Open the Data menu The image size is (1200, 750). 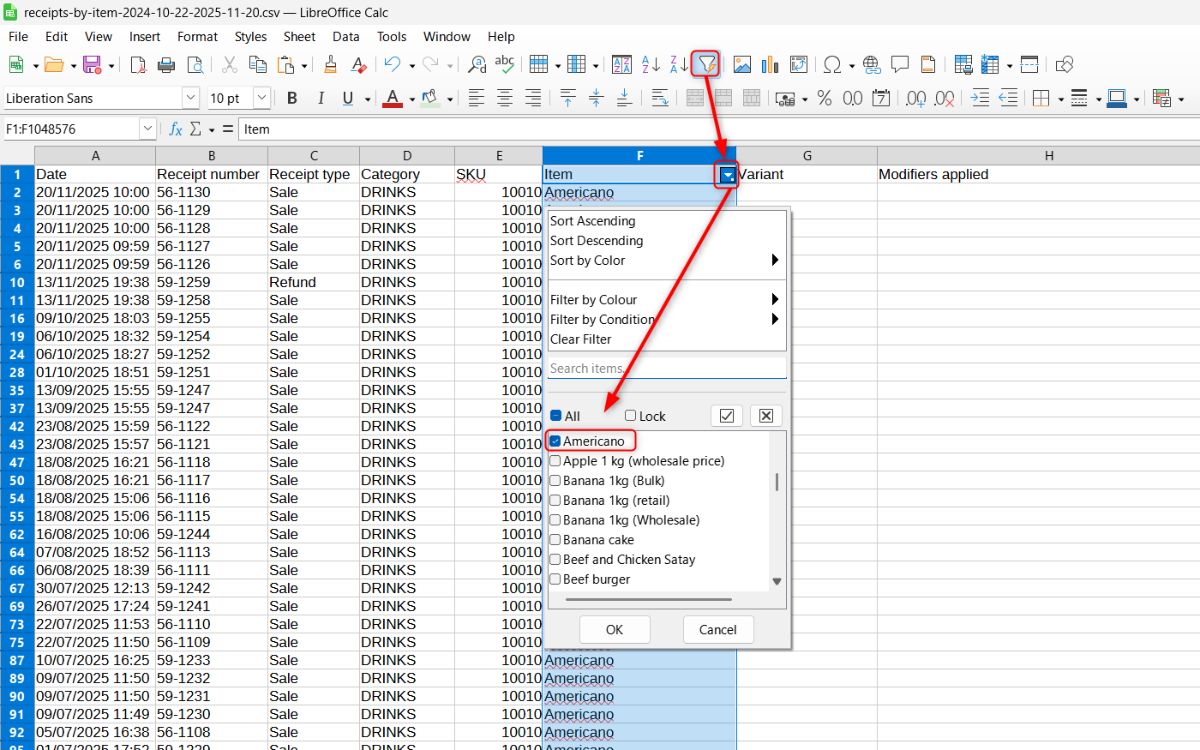click(346, 37)
